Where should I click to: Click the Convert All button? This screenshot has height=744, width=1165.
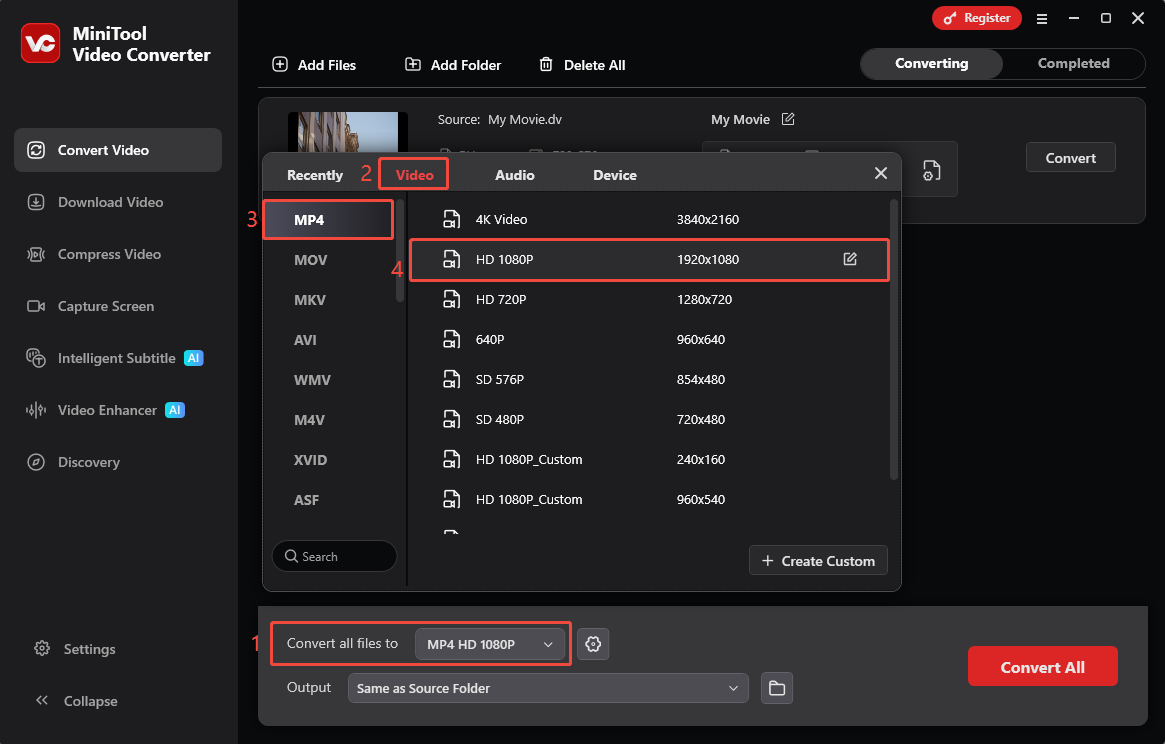1042,667
